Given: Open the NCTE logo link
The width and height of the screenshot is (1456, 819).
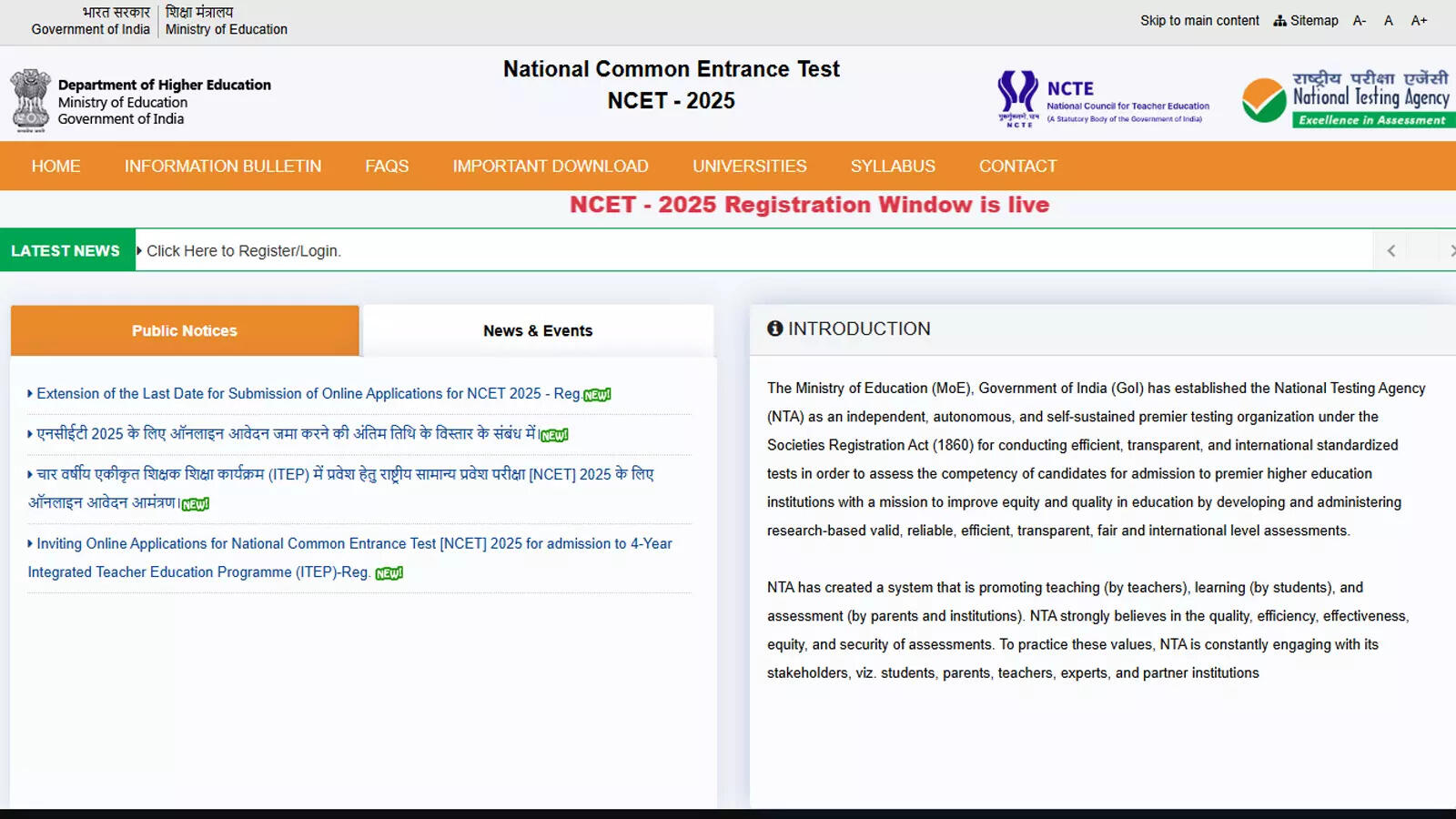Looking at the screenshot, I should click(1104, 98).
